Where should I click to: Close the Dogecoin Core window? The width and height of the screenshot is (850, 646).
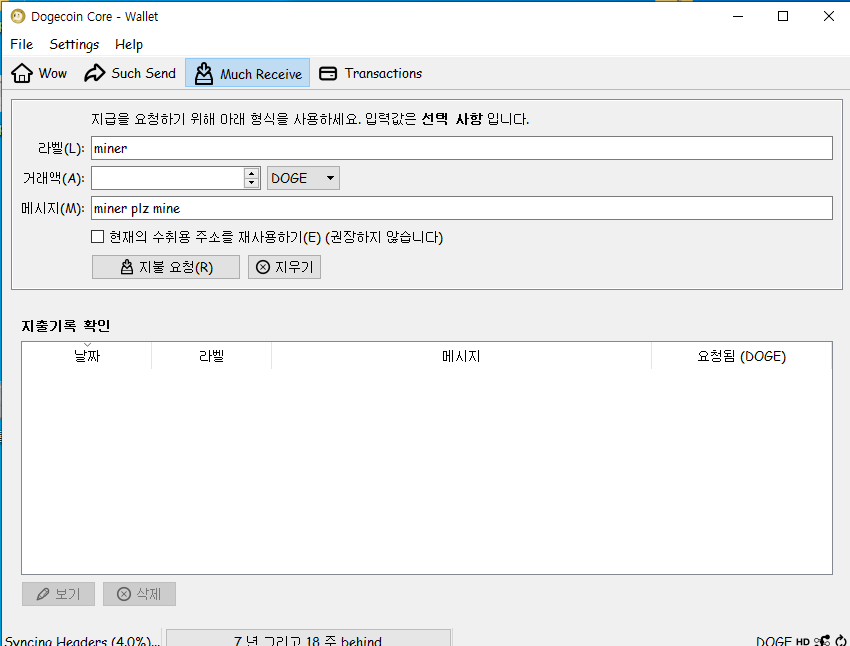[x=828, y=16]
